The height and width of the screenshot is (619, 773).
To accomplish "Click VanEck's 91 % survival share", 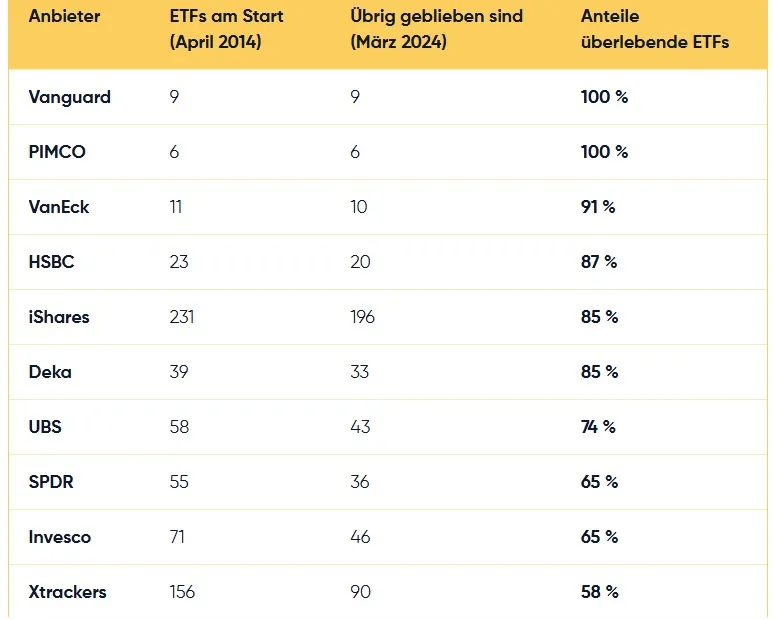I will click(x=597, y=207).
